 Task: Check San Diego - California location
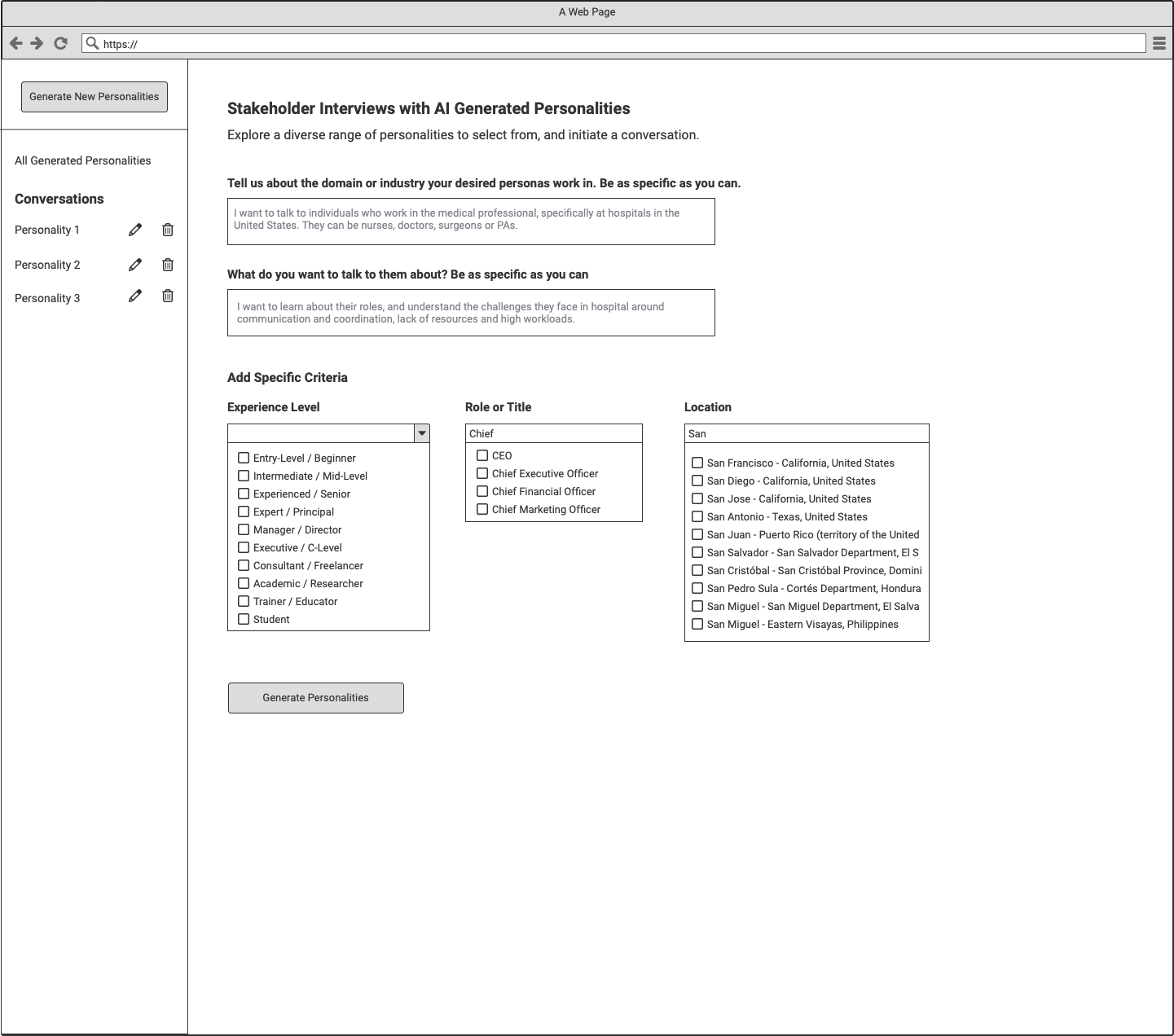[x=697, y=481]
